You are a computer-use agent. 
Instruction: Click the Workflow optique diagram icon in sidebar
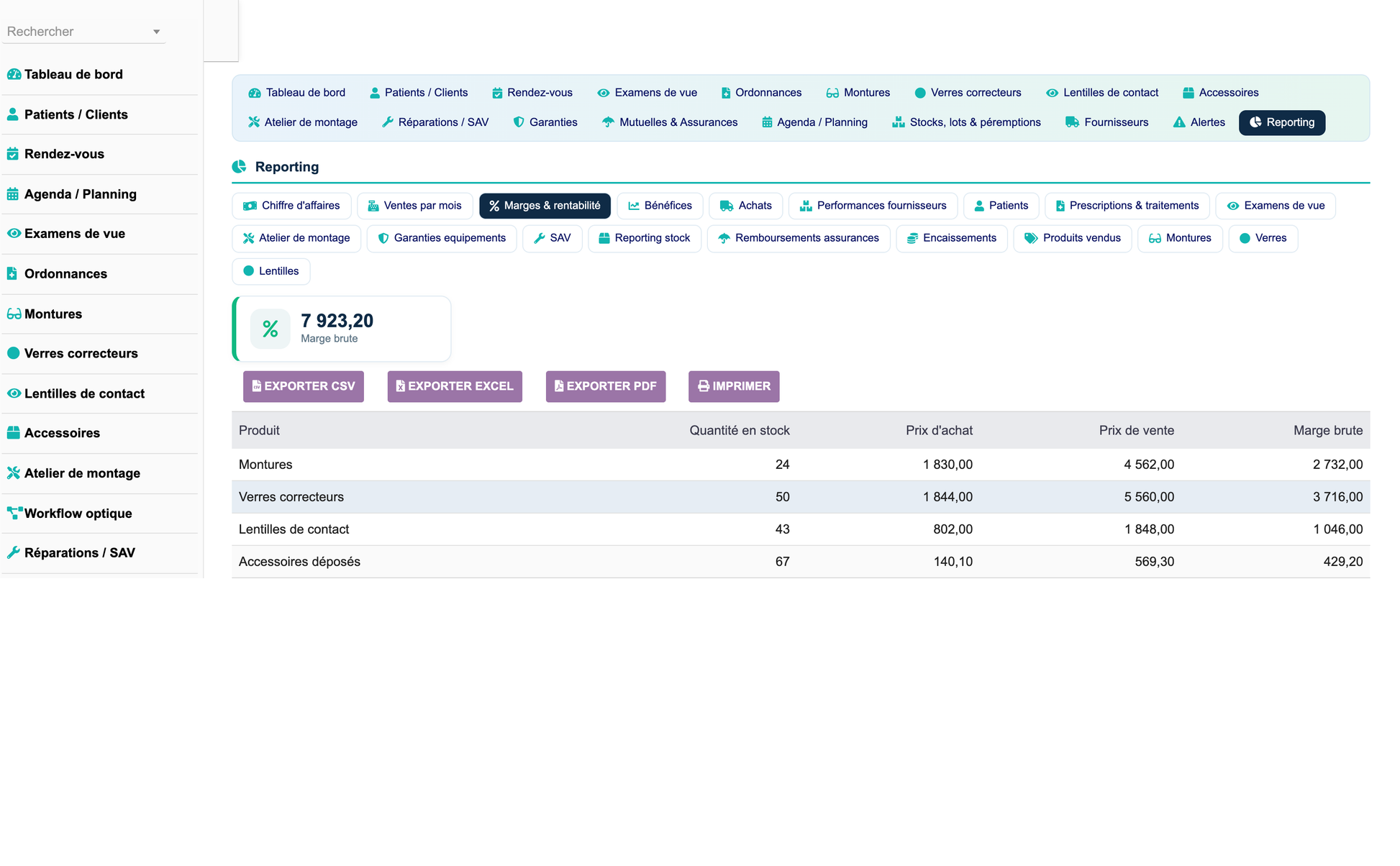pos(14,514)
